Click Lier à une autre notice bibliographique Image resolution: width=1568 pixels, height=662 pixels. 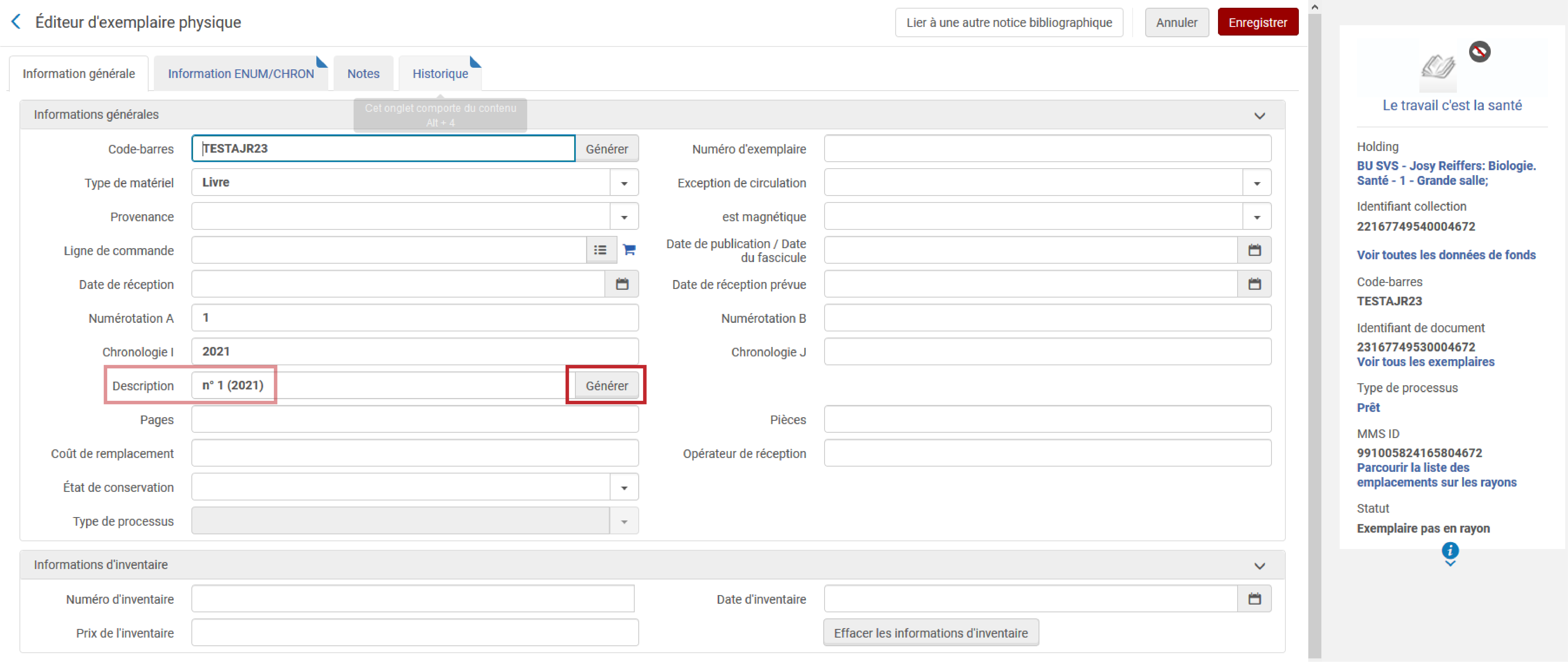click(x=1009, y=22)
